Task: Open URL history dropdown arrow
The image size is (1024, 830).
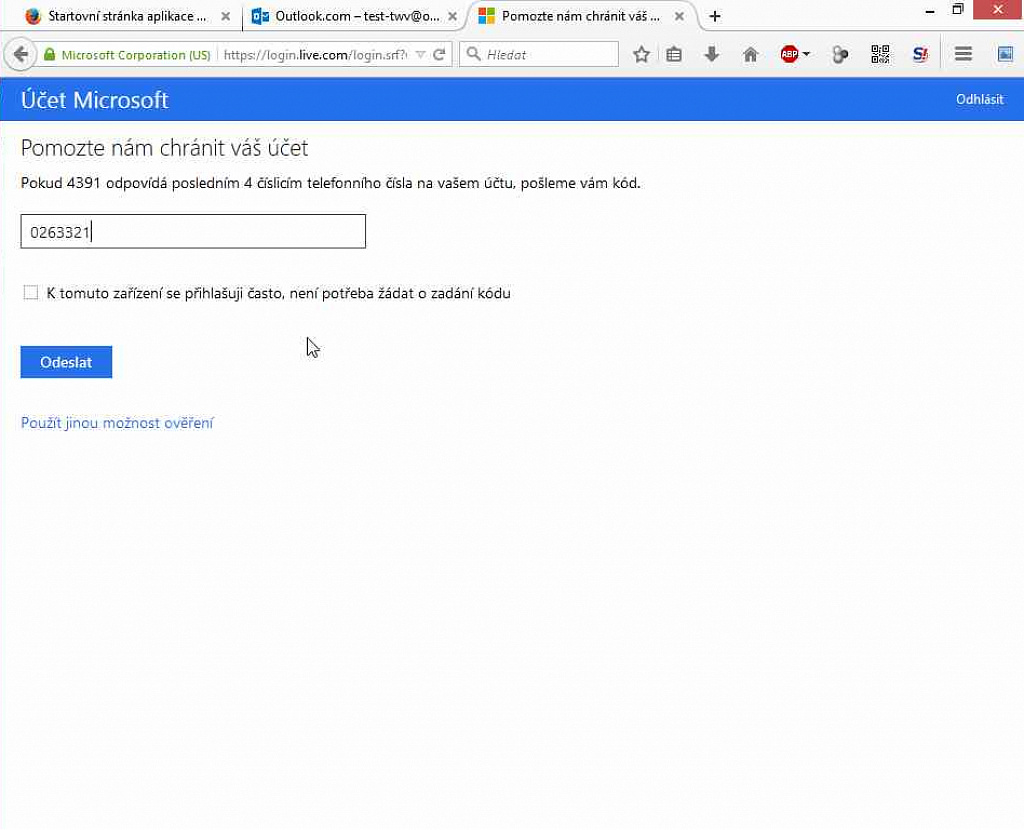Action: pyautogui.click(x=421, y=54)
